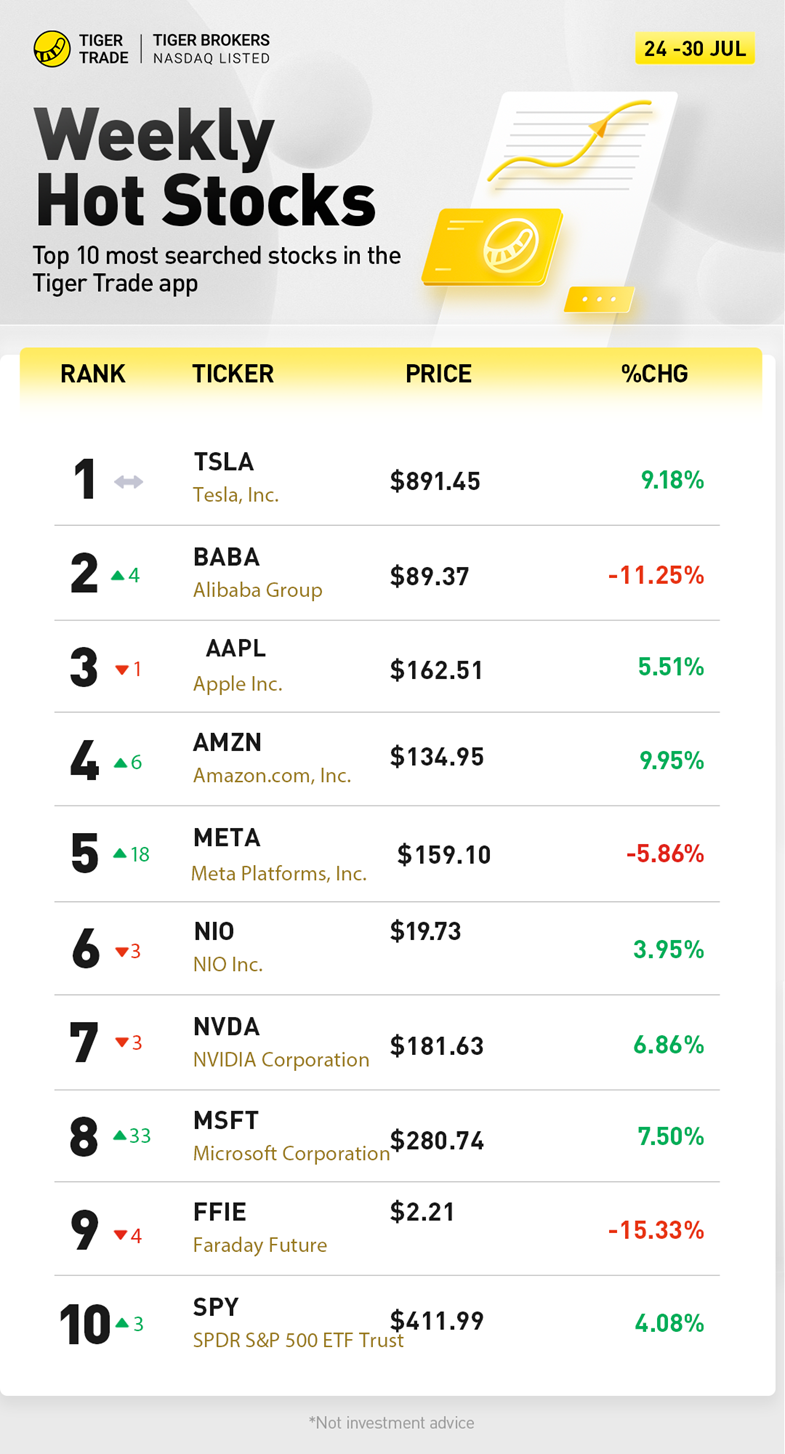
Task: Open the NVIDIA Corporation company name
Action: pos(281,1059)
